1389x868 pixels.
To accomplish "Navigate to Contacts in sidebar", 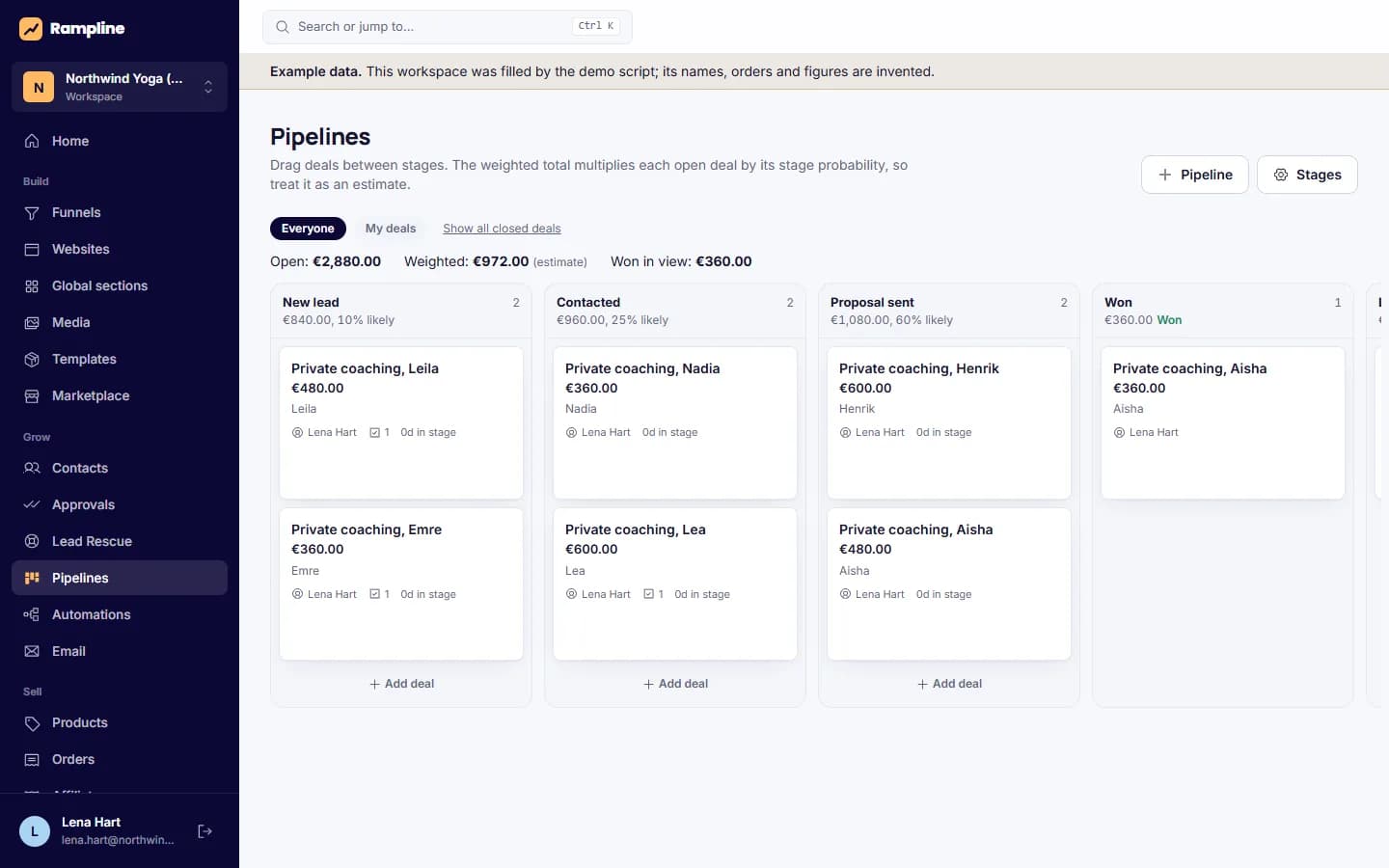I will tap(120, 468).
